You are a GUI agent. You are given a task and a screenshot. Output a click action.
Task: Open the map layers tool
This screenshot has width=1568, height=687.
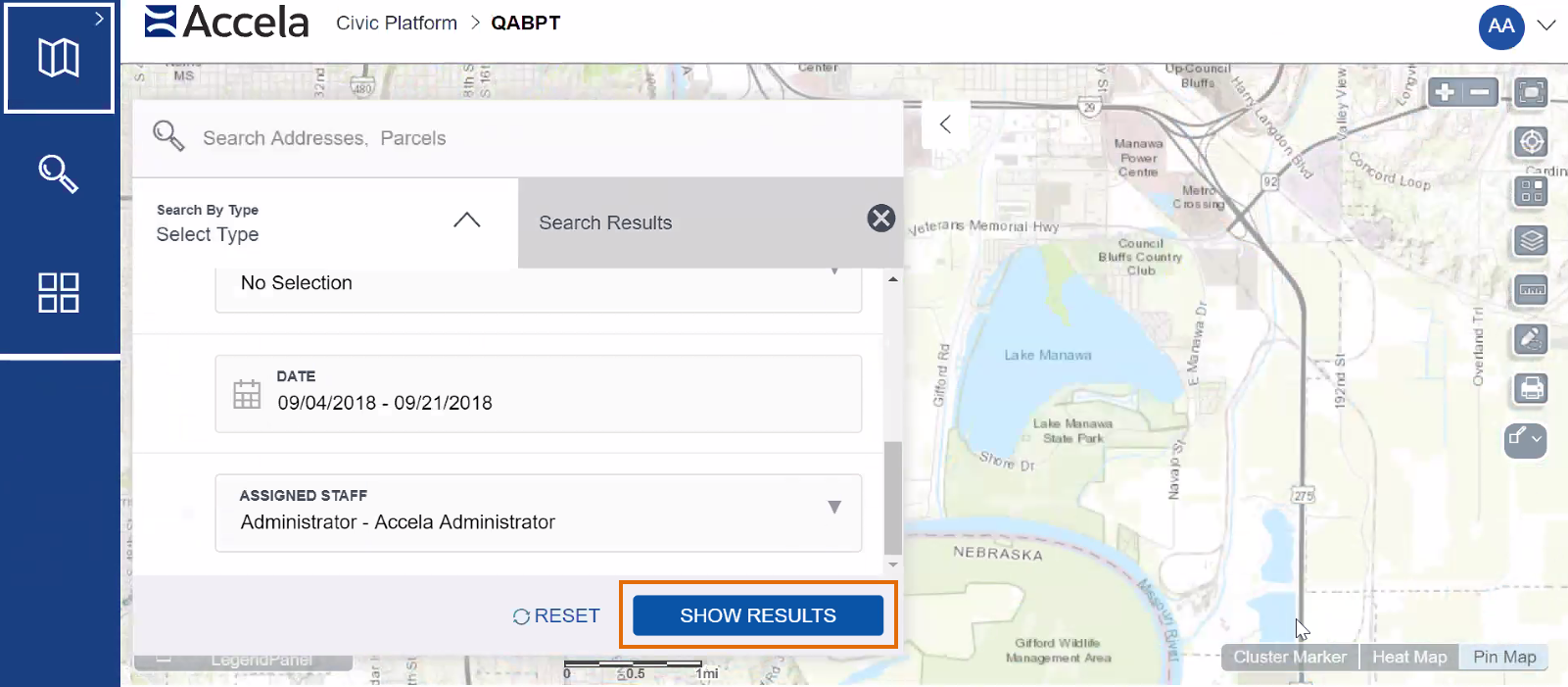click(x=1531, y=240)
